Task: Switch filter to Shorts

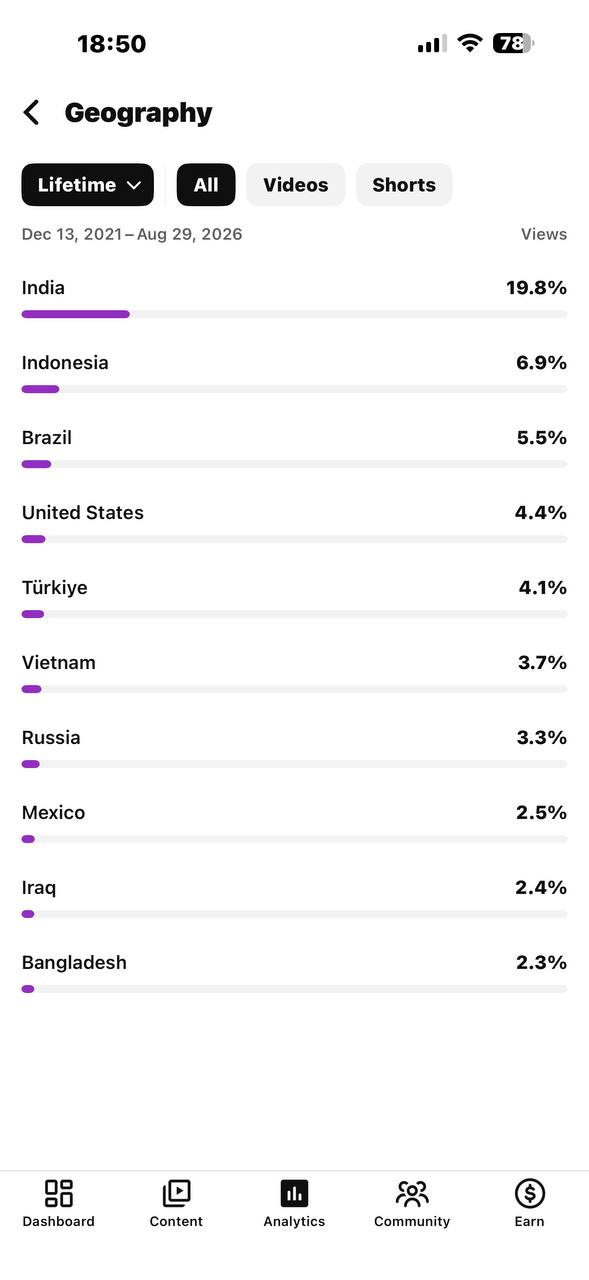Action: 404,185
